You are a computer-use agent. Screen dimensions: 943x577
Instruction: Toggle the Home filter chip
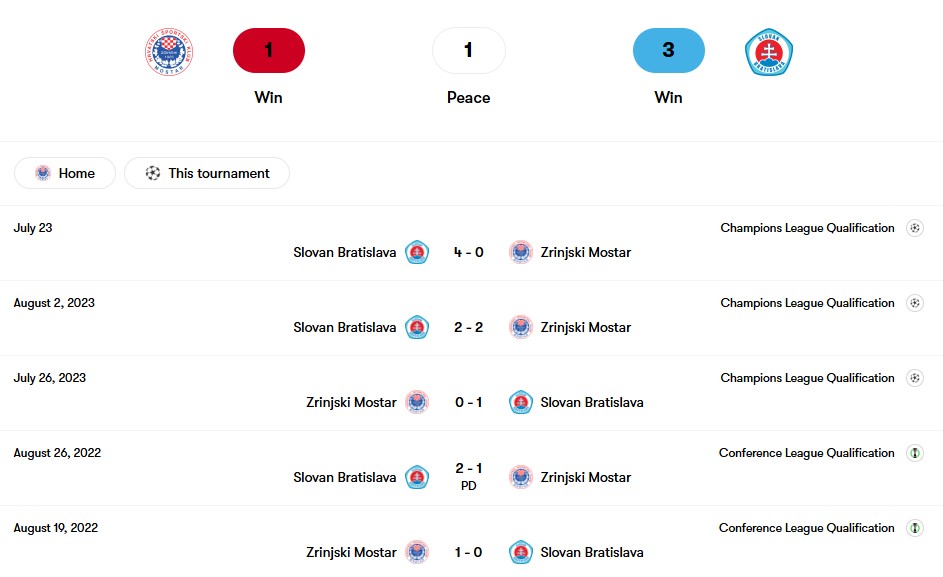65,173
